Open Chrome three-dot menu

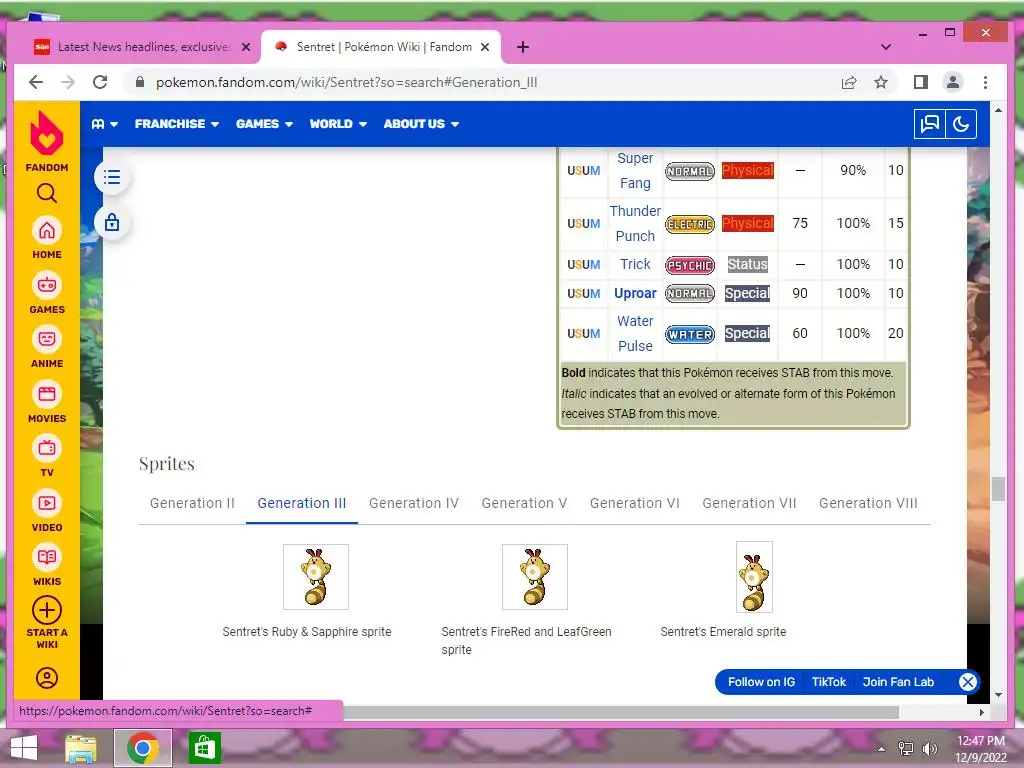985,82
